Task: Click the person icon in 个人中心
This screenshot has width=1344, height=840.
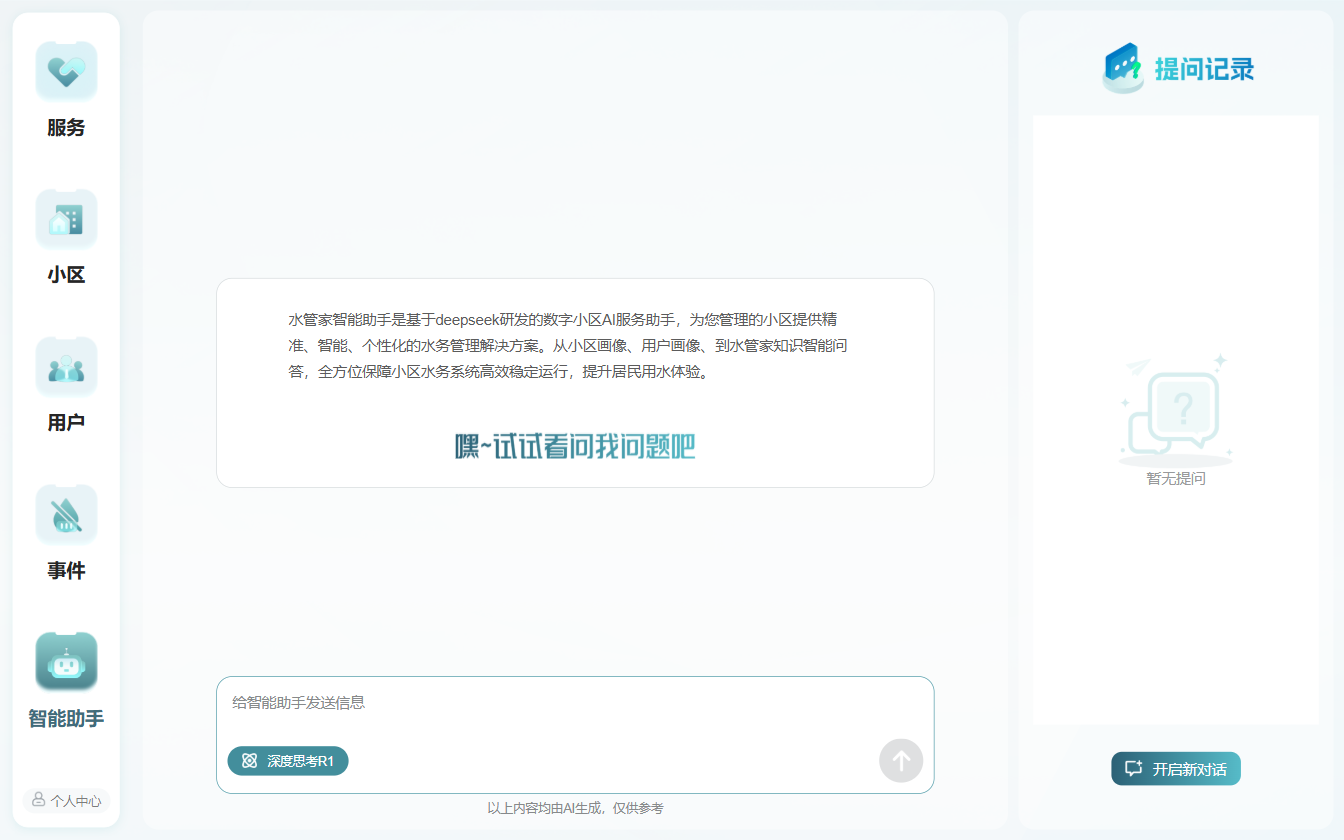Action: (x=39, y=800)
